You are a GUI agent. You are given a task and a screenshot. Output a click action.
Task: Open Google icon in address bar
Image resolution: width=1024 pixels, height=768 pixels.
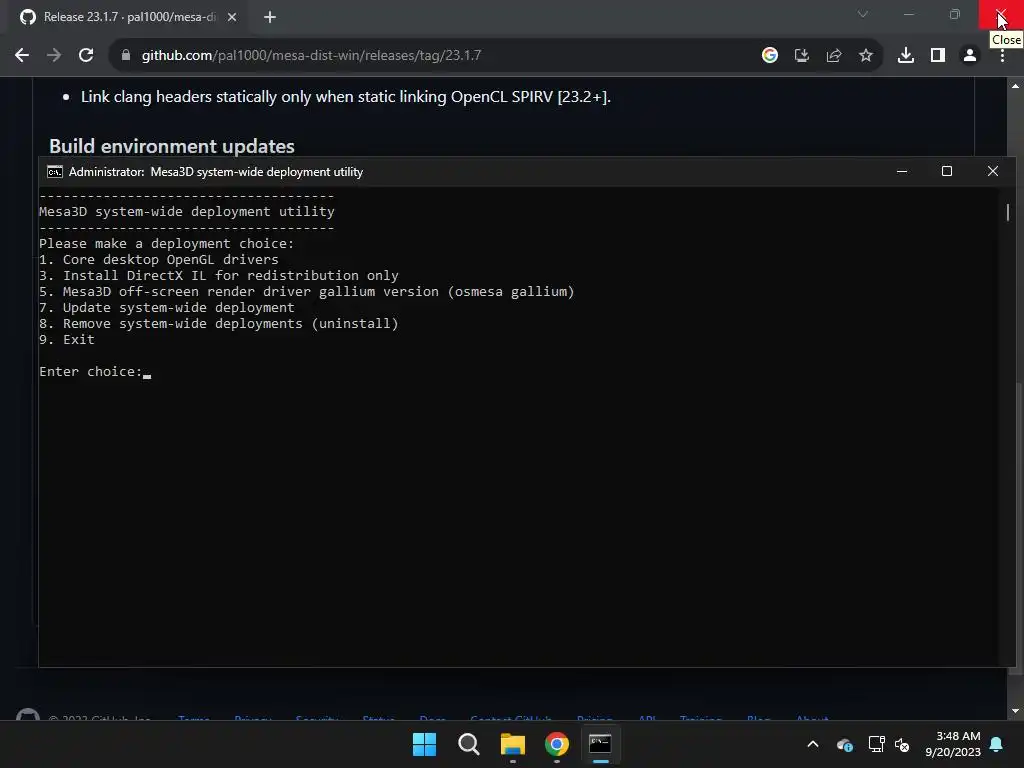770,56
